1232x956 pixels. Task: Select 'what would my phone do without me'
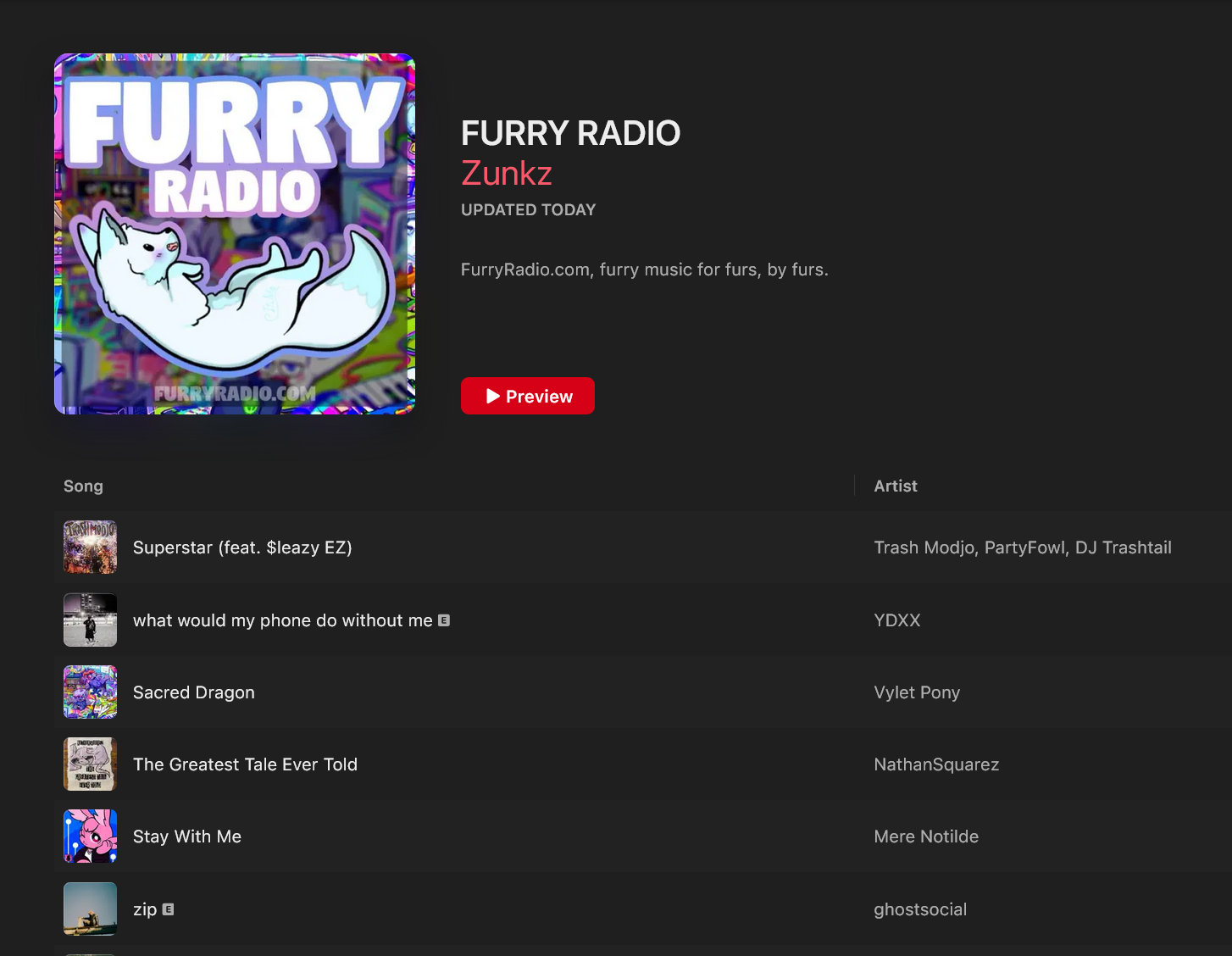[x=282, y=620]
